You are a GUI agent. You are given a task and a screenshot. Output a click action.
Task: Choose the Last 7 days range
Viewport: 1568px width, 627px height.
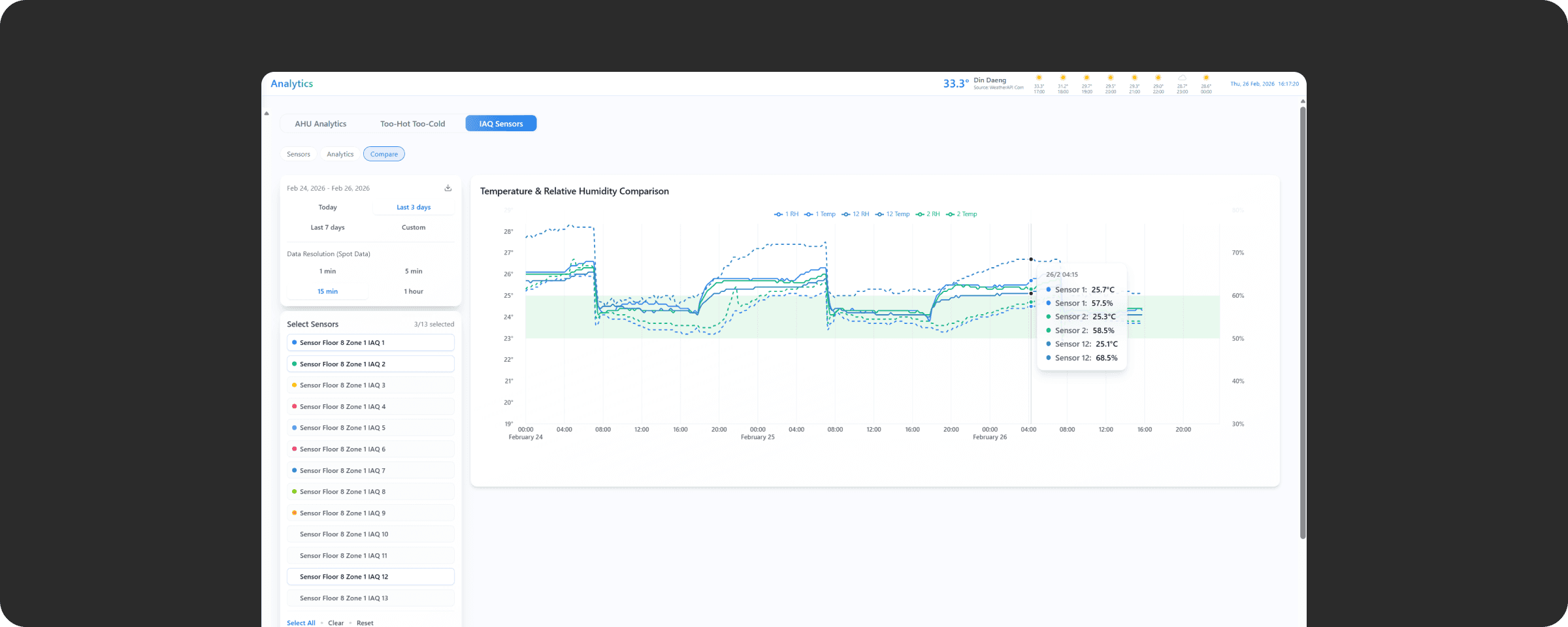(328, 227)
